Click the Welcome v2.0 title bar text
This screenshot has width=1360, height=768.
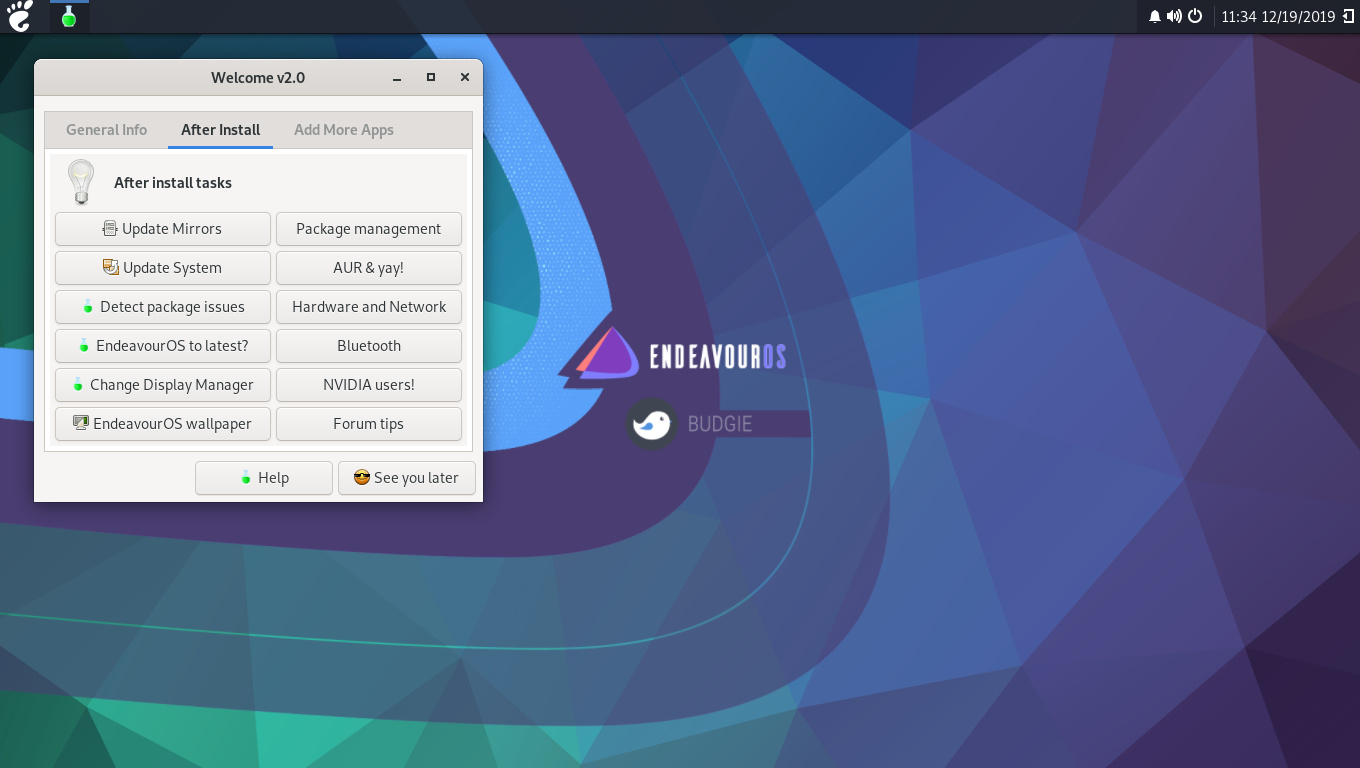click(x=258, y=78)
